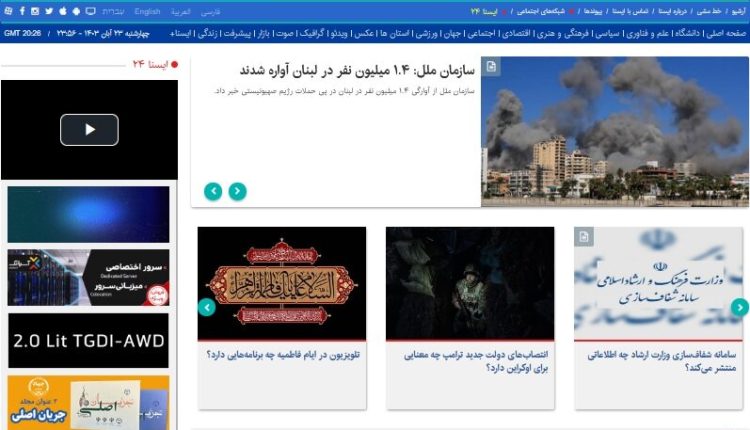The width and height of the screenshot is (750, 430).
Task: Open the Windows app icon in top bar
Action: coord(8,11)
